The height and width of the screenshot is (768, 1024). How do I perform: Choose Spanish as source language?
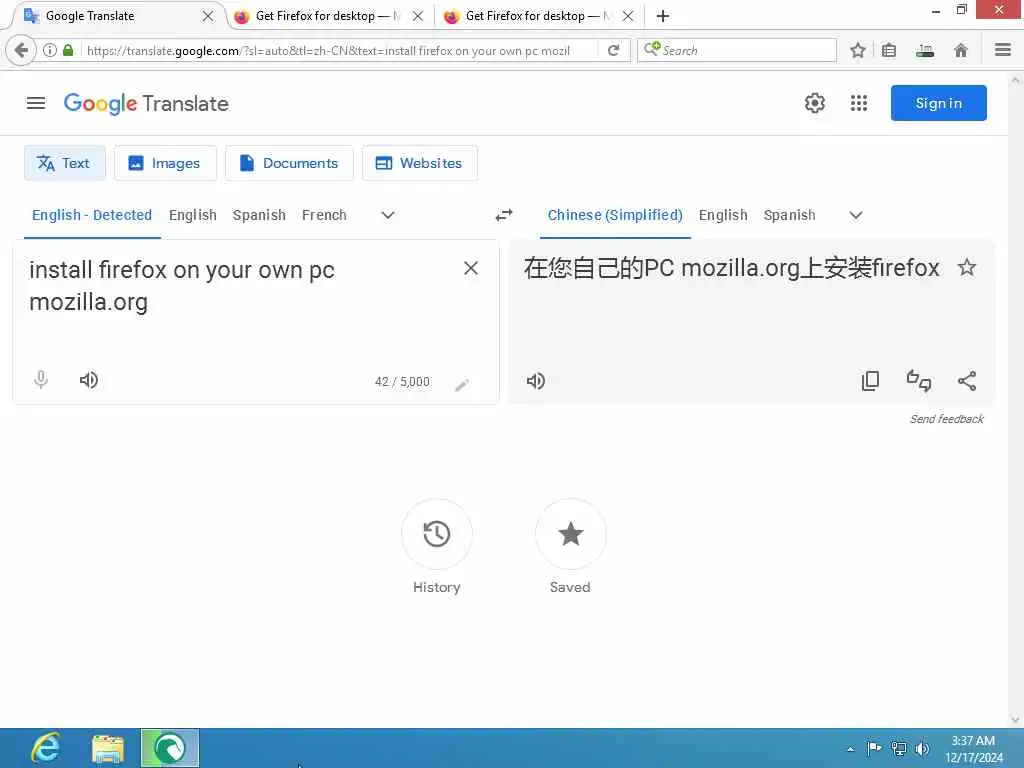click(x=259, y=215)
